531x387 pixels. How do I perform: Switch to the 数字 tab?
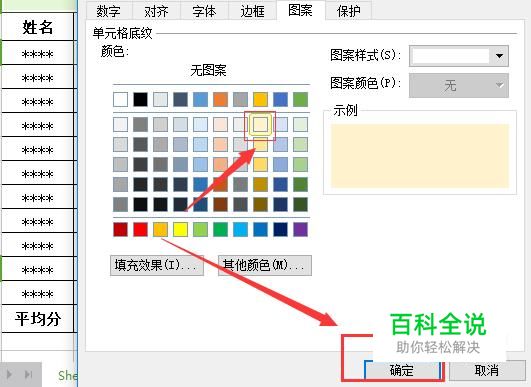109,11
